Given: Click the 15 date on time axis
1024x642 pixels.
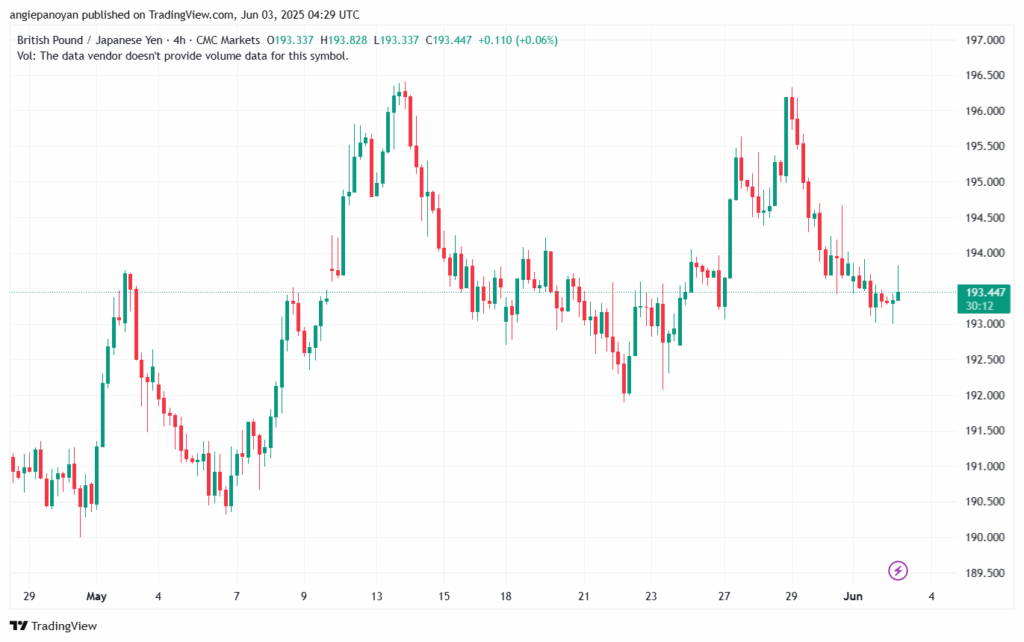Looking at the screenshot, I should 443,596.
